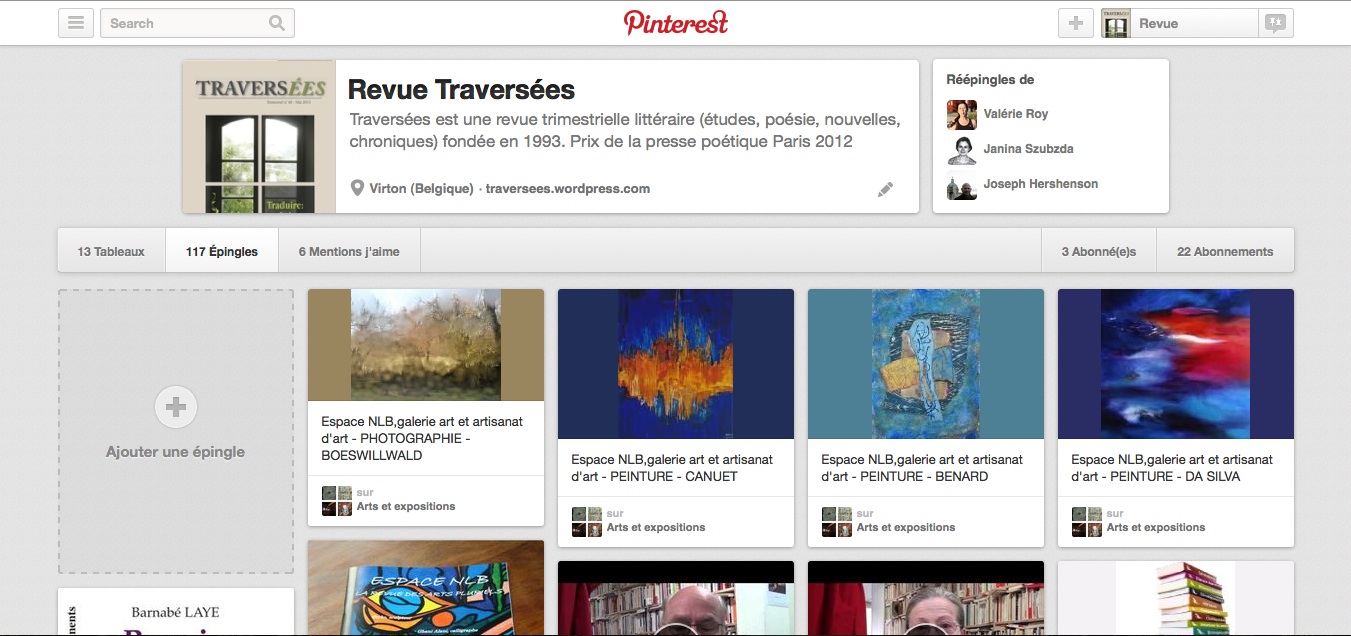This screenshot has height=636, width=1351.
Task: Click the plus add pin button in header
Action: pyautogui.click(x=1076, y=23)
